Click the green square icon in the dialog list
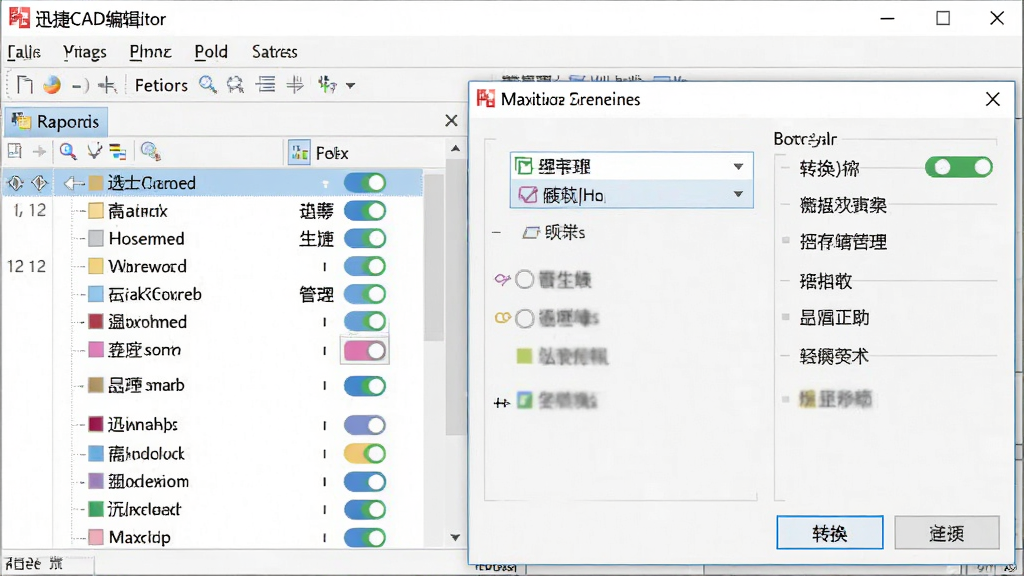 (524, 356)
